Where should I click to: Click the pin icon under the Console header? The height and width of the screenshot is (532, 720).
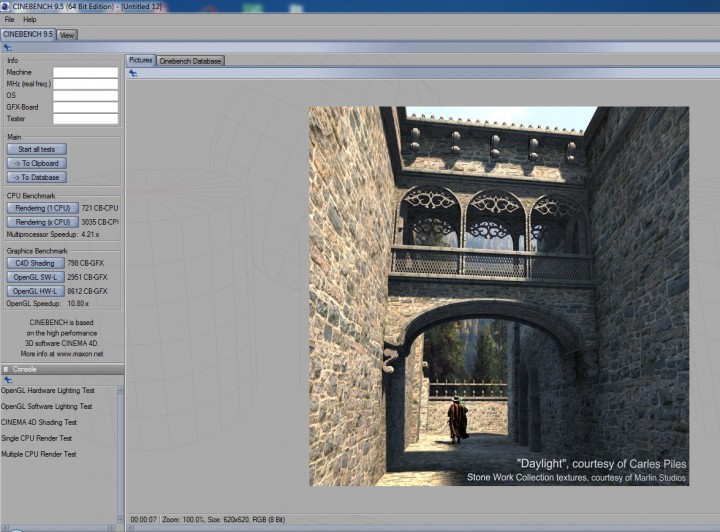point(8,380)
